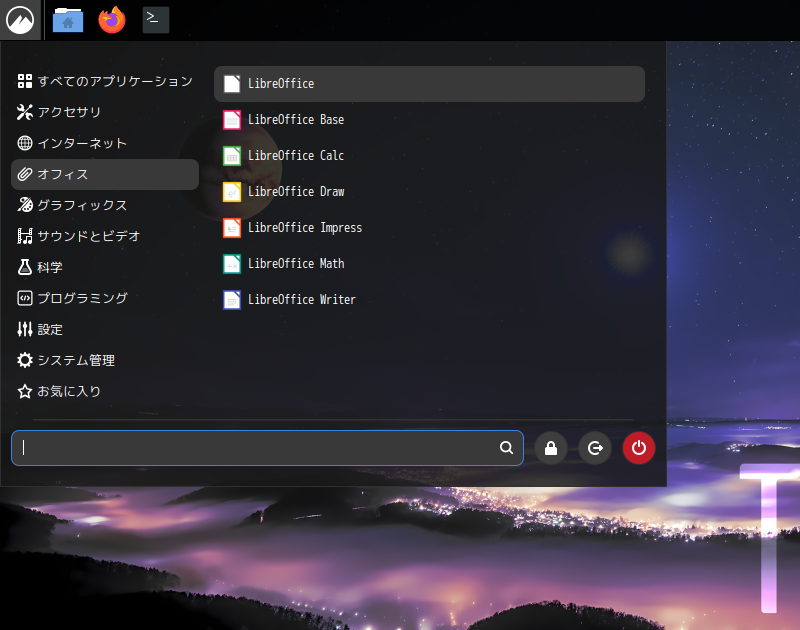800x630 pixels.
Task: Click the magnifier icon in search field
Action: pos(506,447)
